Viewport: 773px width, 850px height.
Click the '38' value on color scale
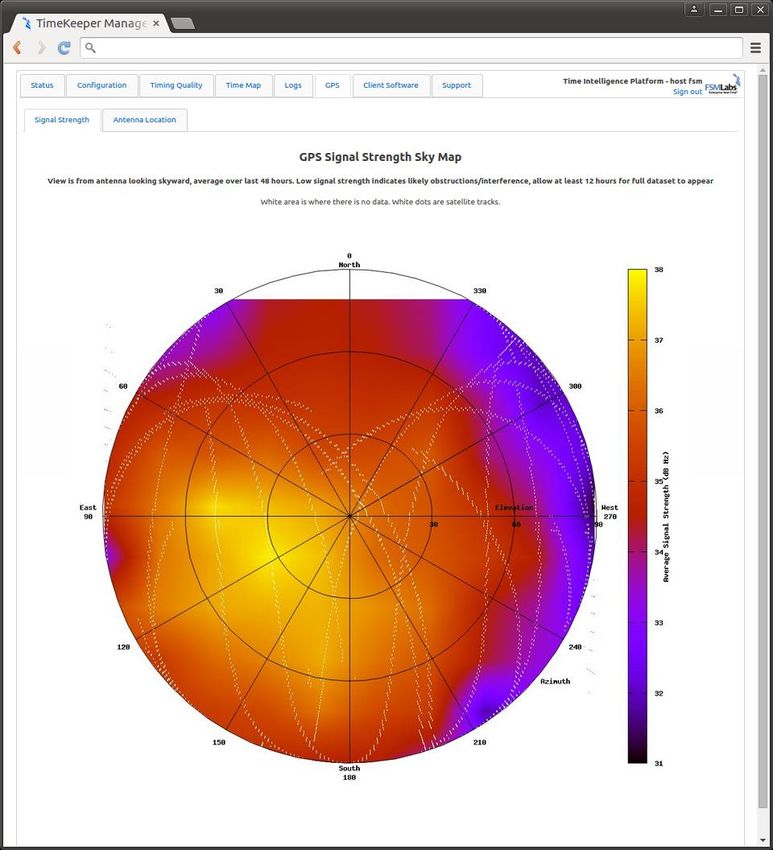[x=659, y=269]
